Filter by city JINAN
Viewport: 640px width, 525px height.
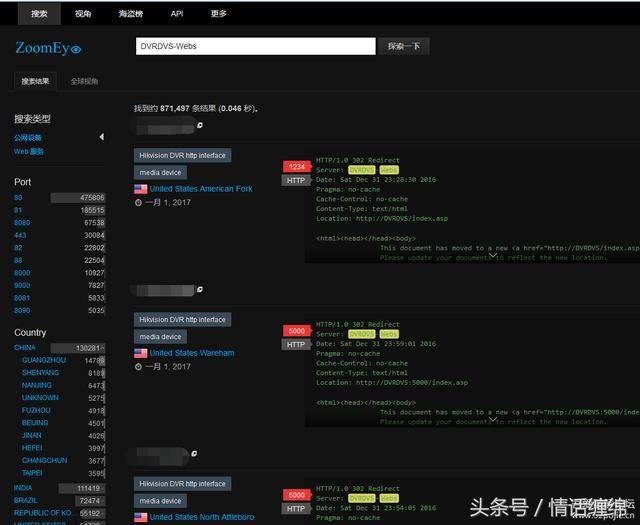pyautogui.click(x=32, y=436)
